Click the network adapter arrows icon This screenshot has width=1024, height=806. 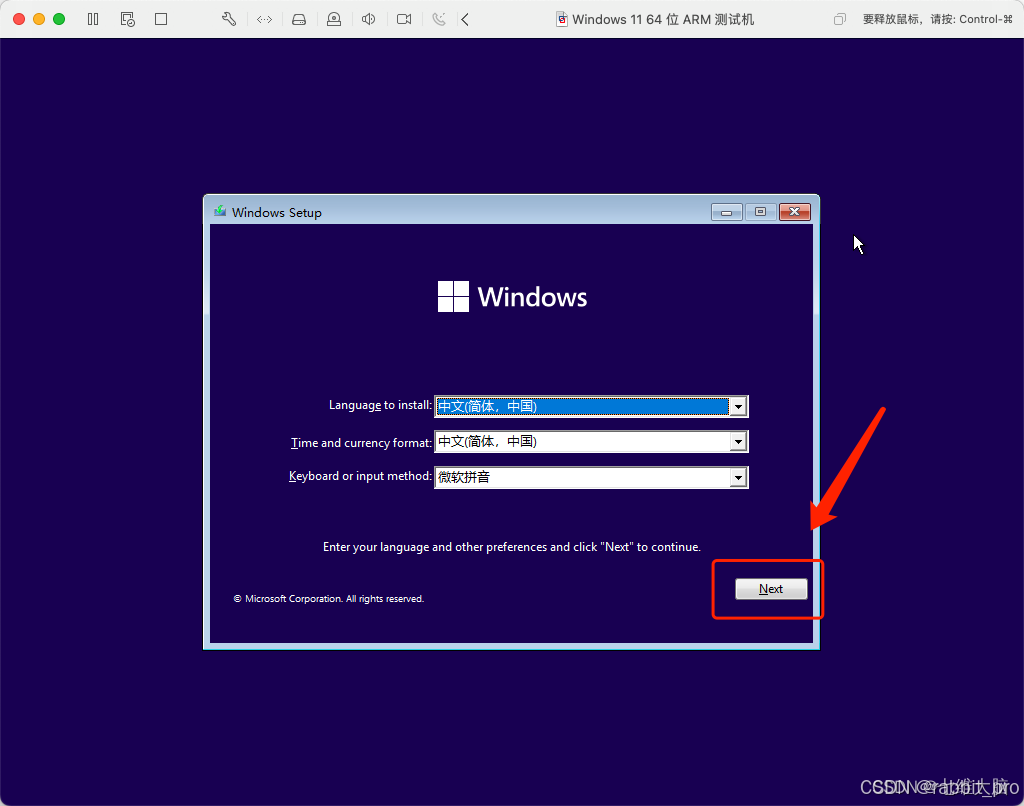[x=264, y=19]
